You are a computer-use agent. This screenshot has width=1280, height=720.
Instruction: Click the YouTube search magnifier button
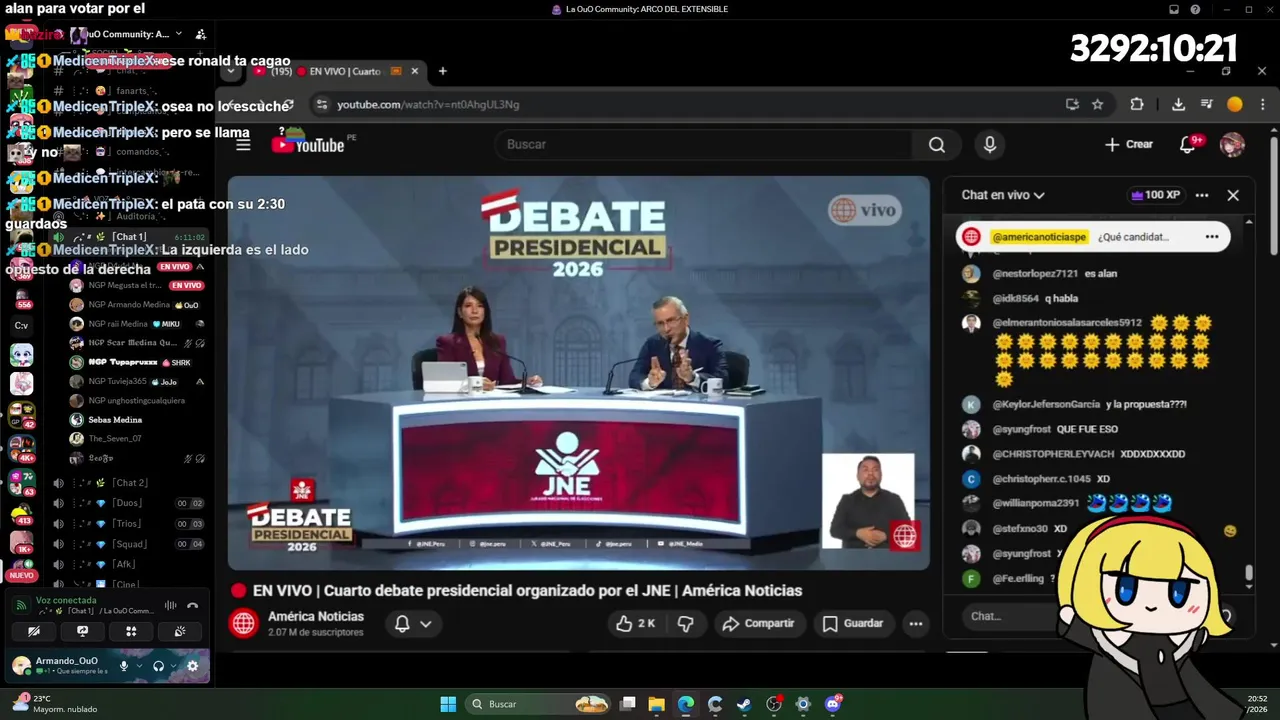pyautogui.click(x=936, y=145)
